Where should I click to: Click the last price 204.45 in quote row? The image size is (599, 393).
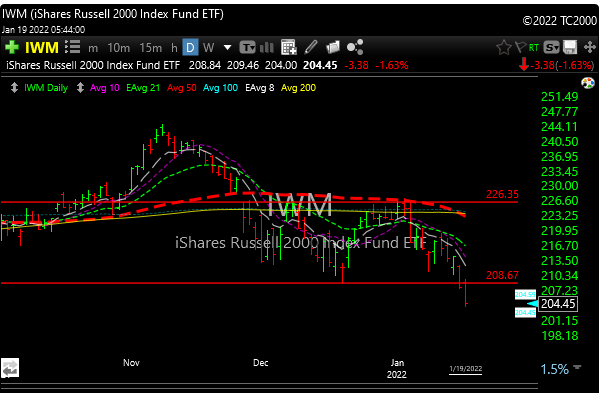320,65
